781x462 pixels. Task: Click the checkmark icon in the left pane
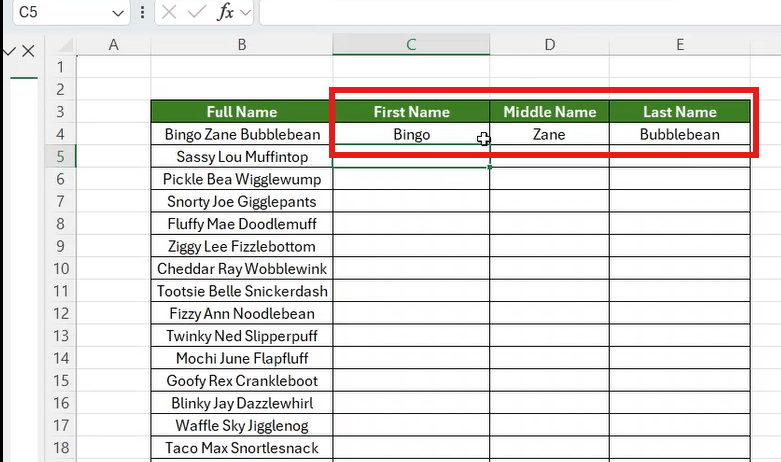(x=9, y=51)
